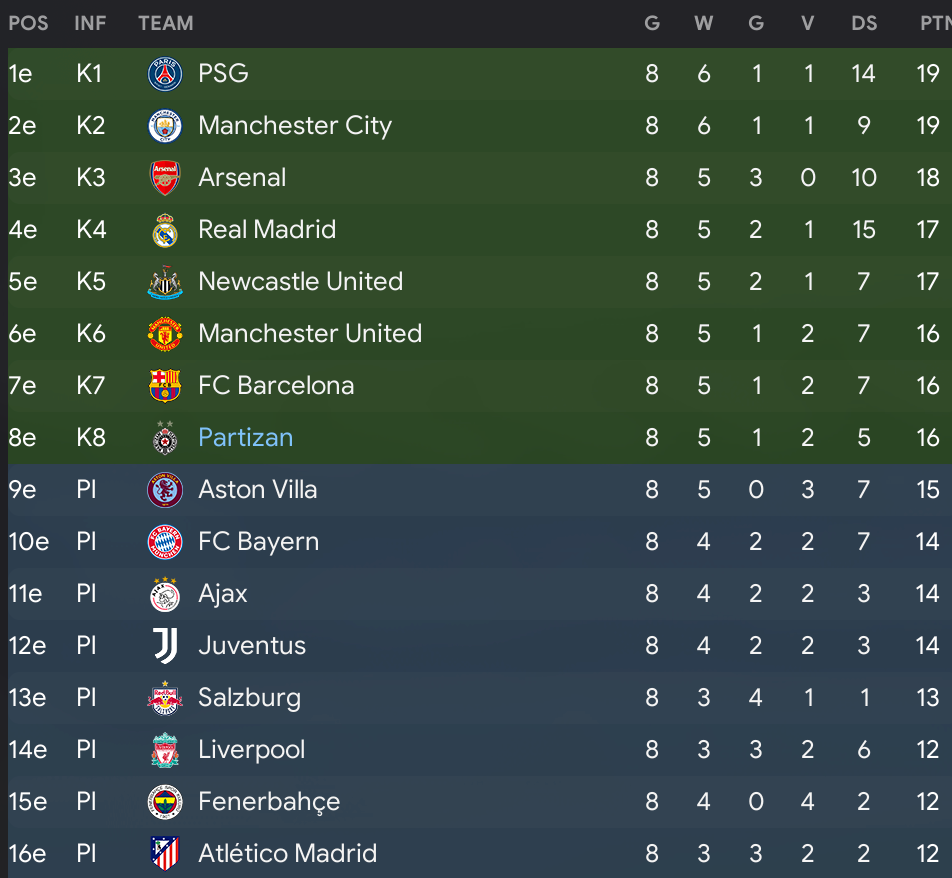Click the PSG club crest
Viewport: 952px width, 878px height.
pos(165,74)
